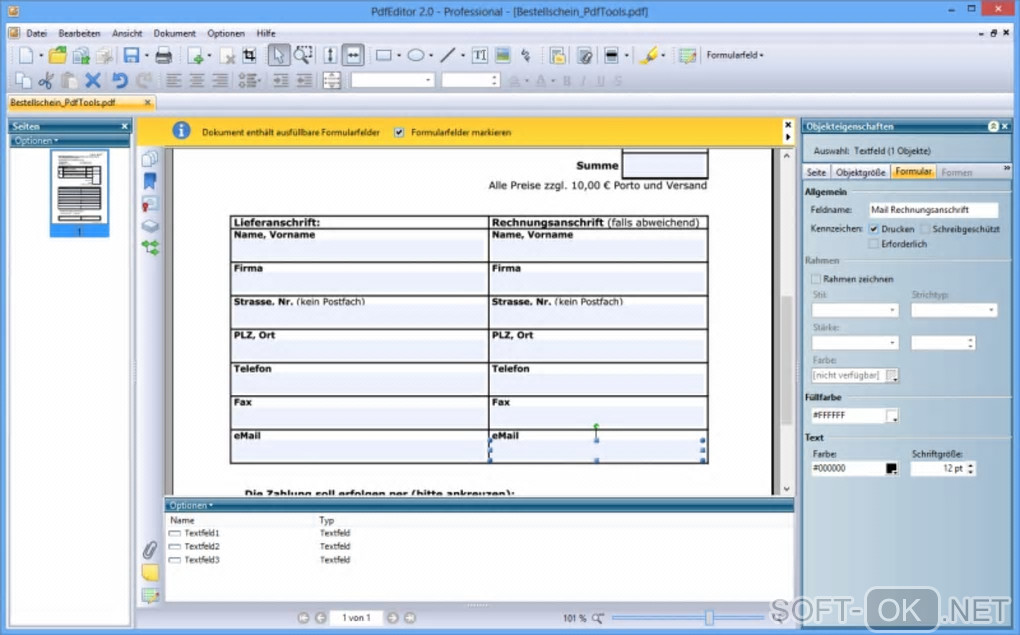The height and width of the screenshot is (635, 1020).
Task: Open the Formularfeld dropdown in toolbar
Action: point(734,56)
